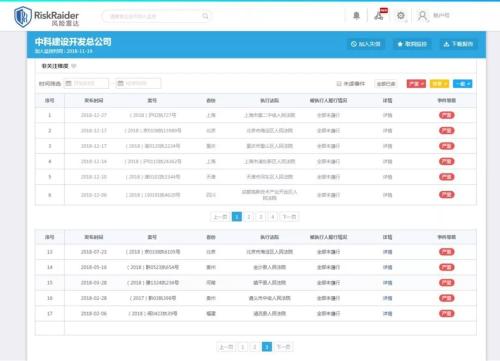Click previous page in upper table pagination
The image size is (500, 361).
(x=220, y=217)
